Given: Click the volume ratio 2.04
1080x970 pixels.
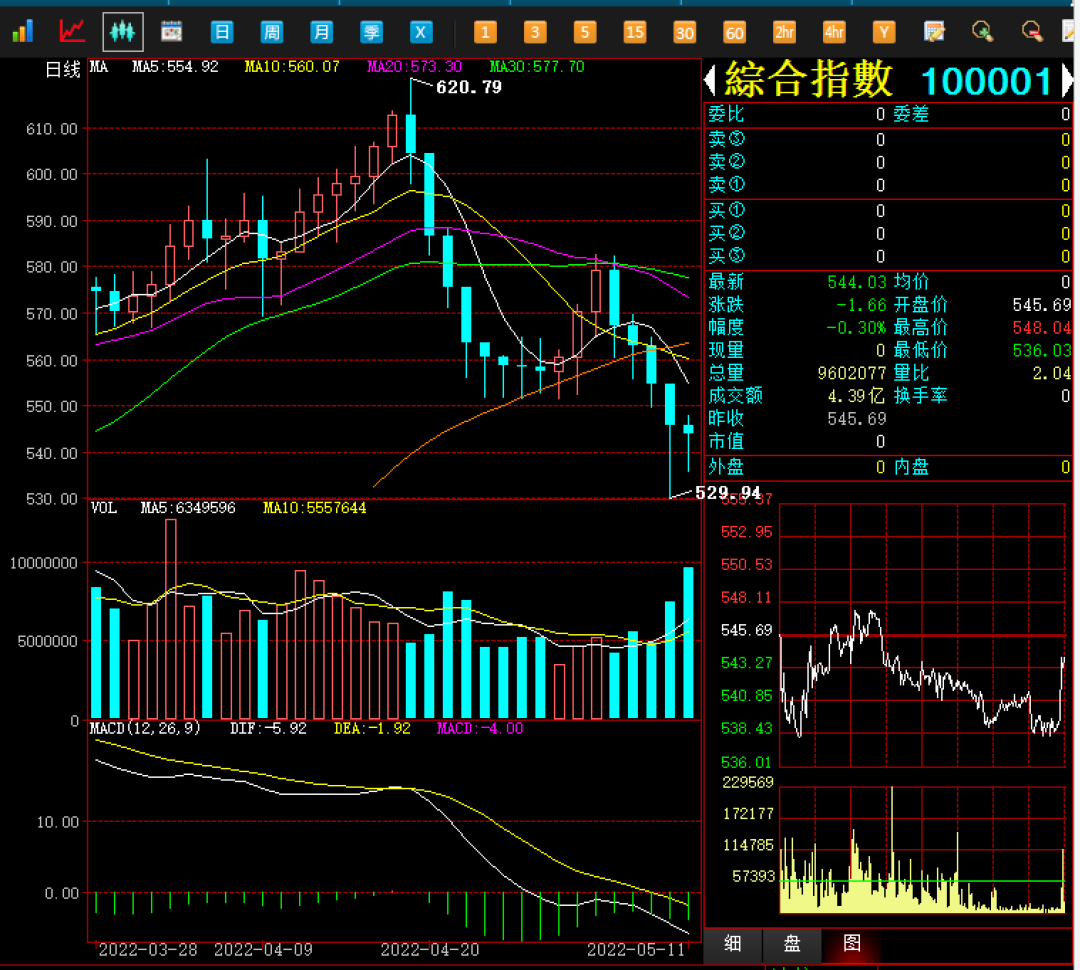Looking at the screenshot, I should (1051, 373).
